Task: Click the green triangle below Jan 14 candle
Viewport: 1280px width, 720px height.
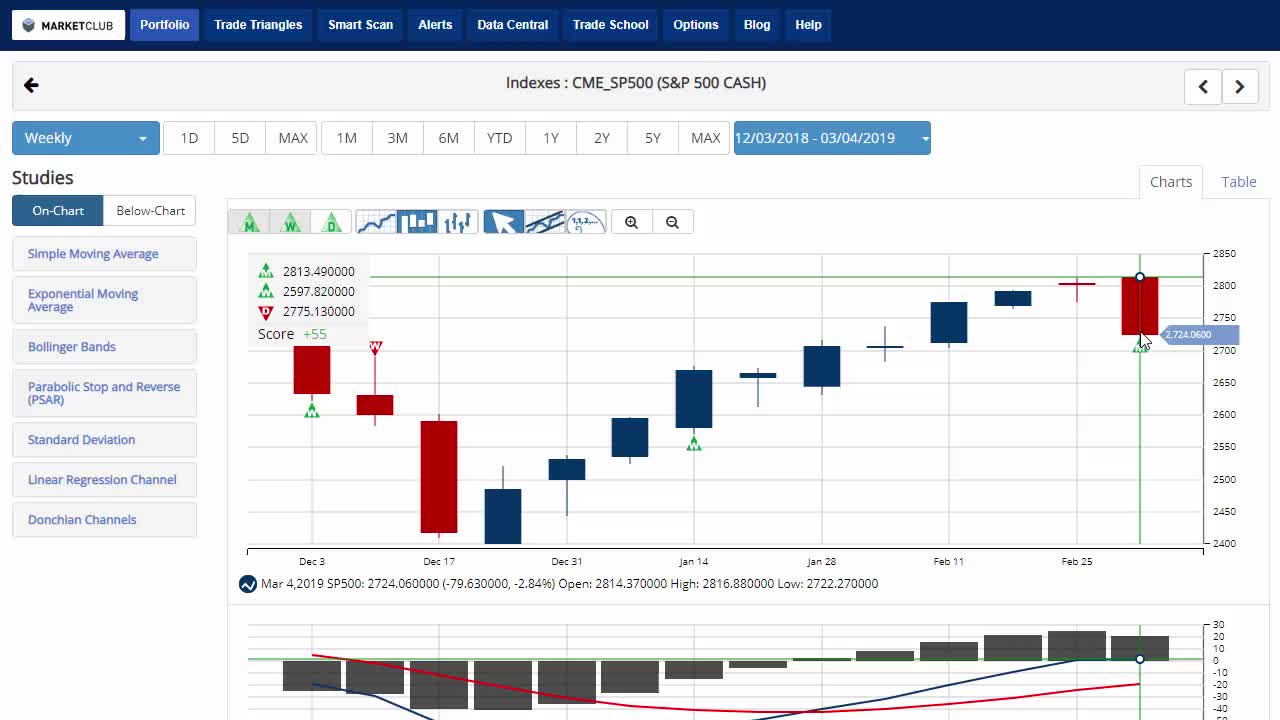Action: click(x=694, y=443)
